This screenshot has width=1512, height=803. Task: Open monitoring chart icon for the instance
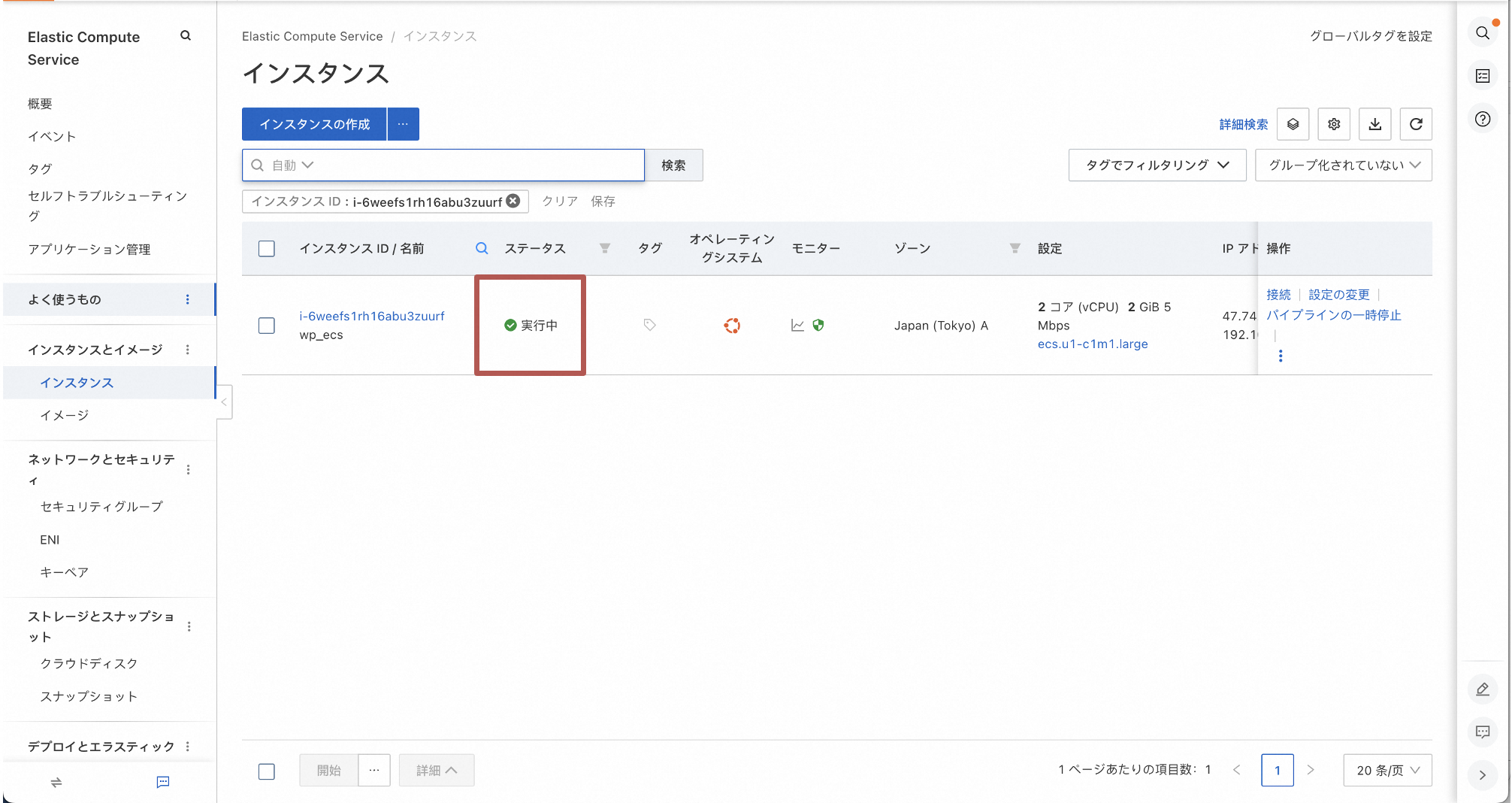798,326
